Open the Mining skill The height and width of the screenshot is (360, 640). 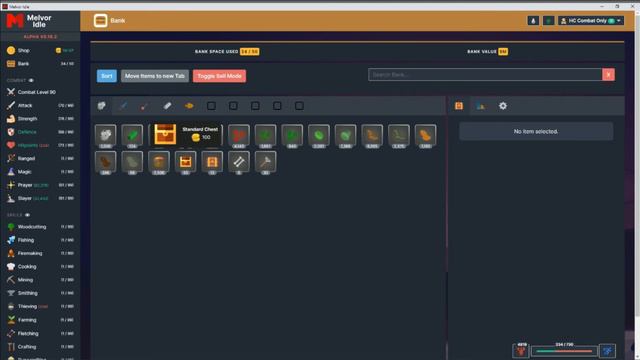[x=40, y=280]
